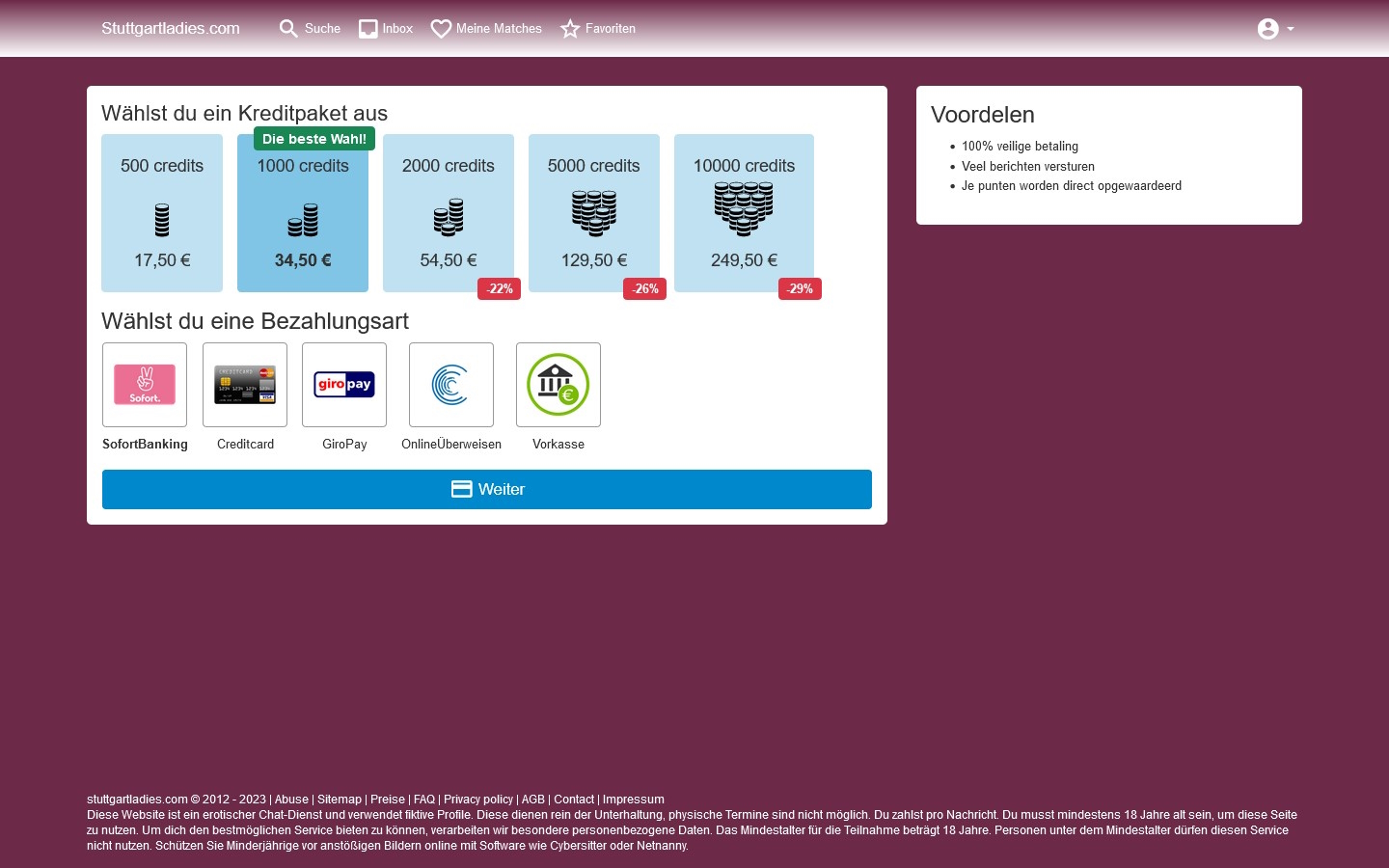
Task: Choose the 2000 credits package
Action: [x=449, y=213]
